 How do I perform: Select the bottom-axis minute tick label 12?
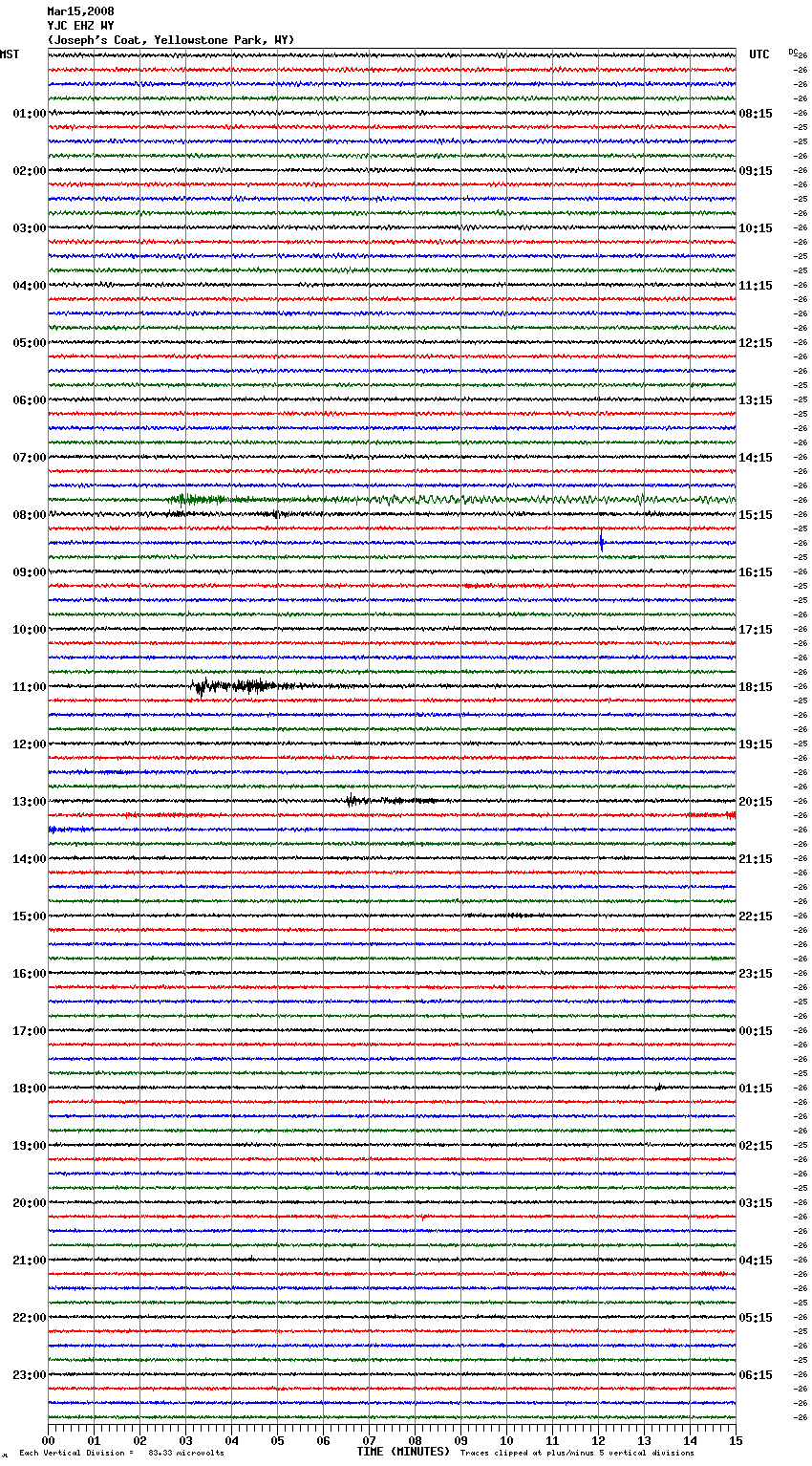coord(598,1440)
